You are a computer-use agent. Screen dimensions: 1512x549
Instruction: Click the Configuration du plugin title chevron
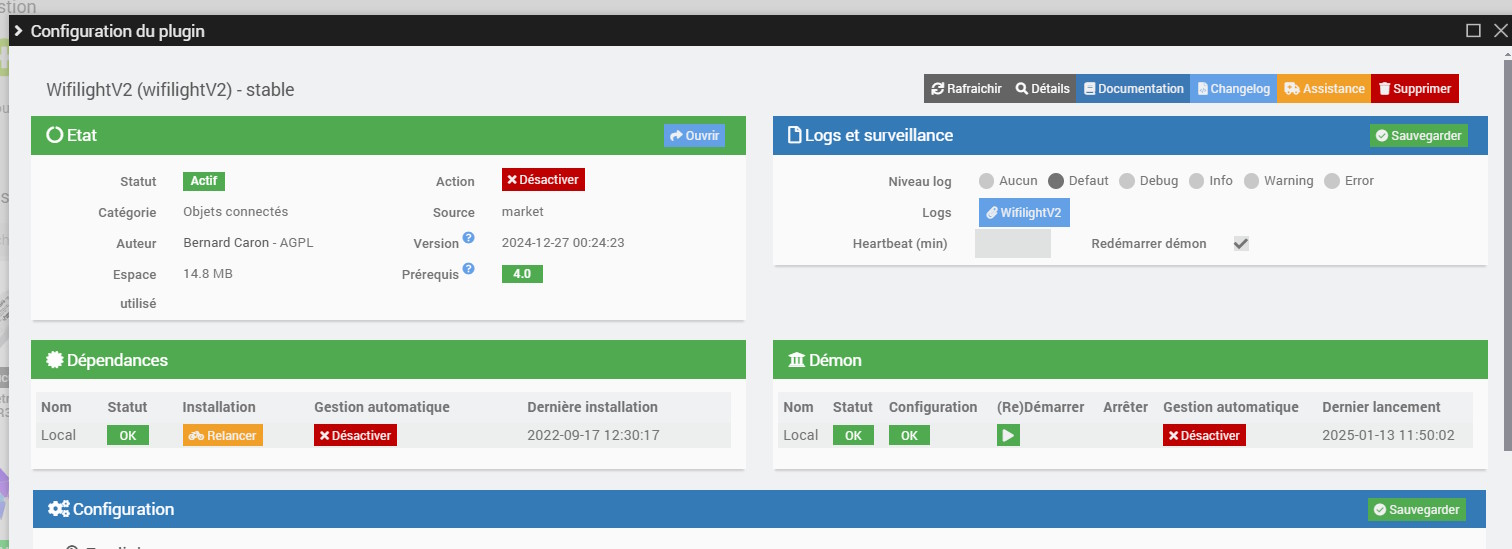pyautogui.click(x=18, y=31)
